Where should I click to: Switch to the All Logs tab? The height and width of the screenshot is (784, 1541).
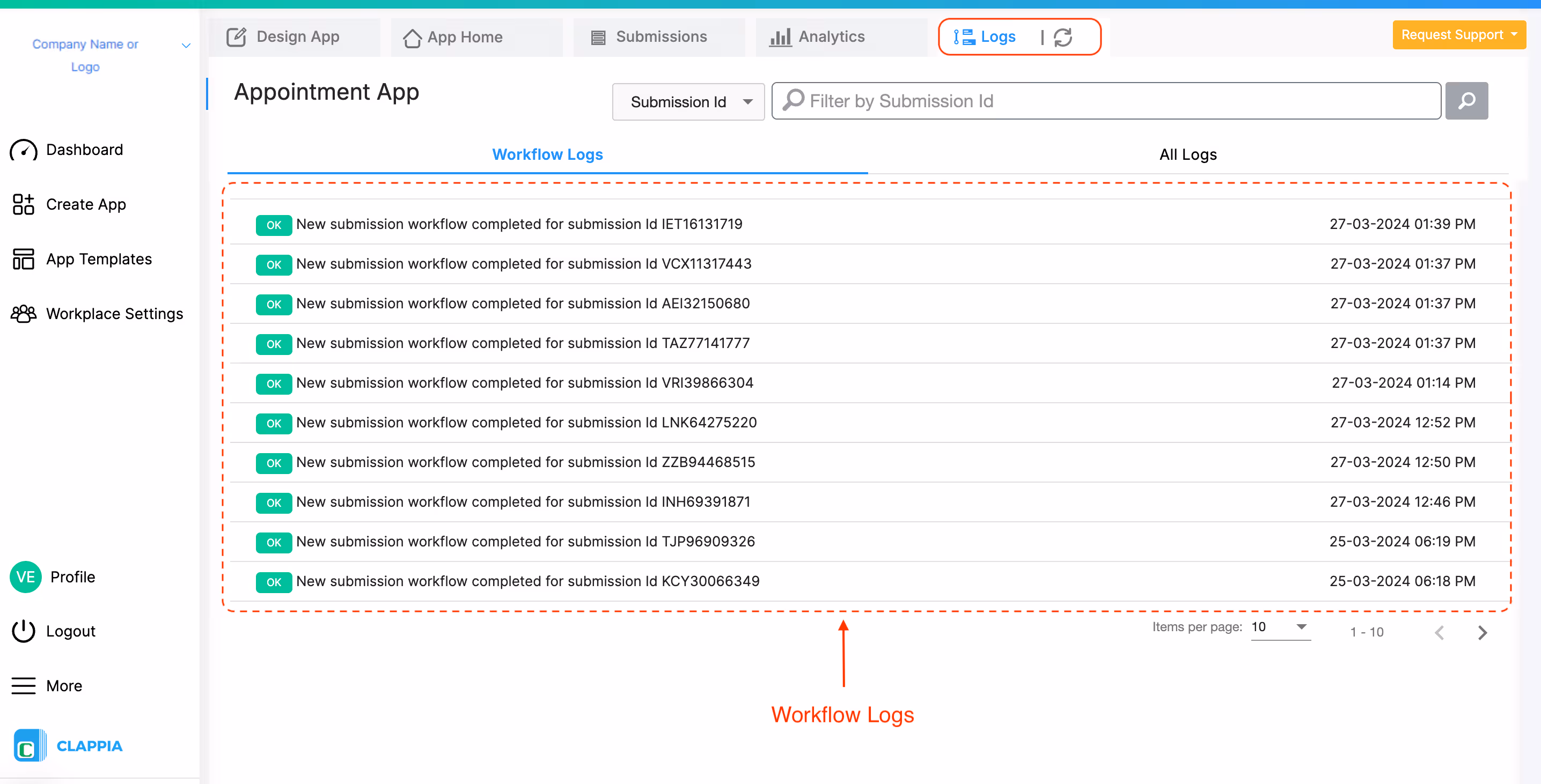pyautogui.click(x=1187, y=154)
